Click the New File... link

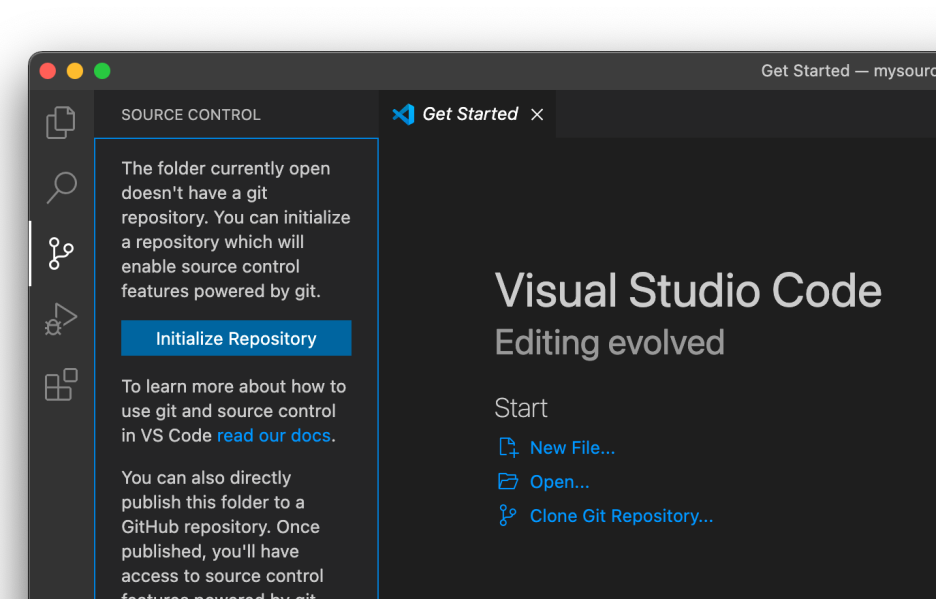click(x=572, y=448)
